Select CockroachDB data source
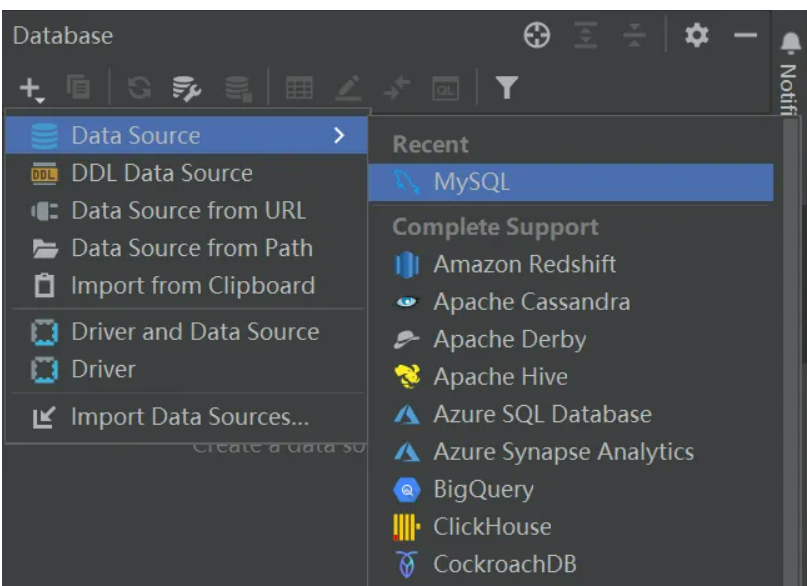 (571, 564)
